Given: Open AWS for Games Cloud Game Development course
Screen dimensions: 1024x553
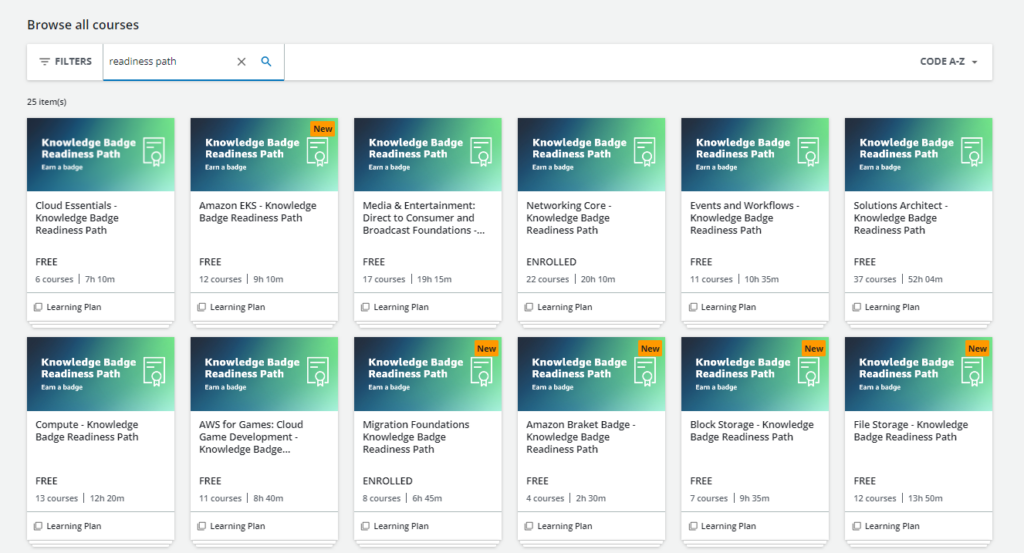Looking at the screenshot, I should (x=250, y=437).
